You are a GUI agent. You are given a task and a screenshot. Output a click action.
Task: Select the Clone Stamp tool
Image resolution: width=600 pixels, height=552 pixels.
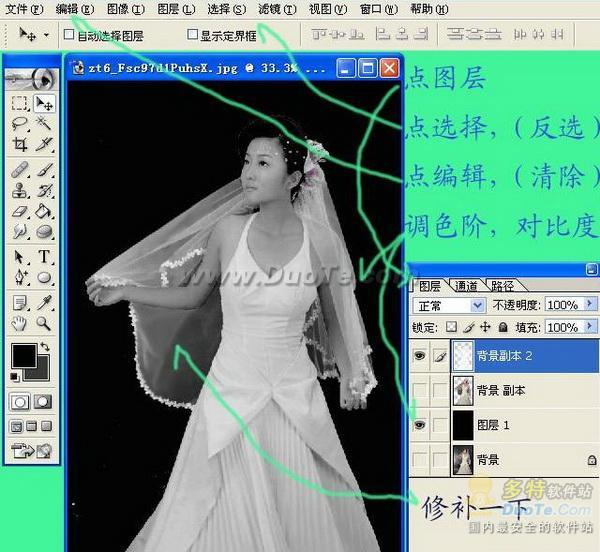19,190
